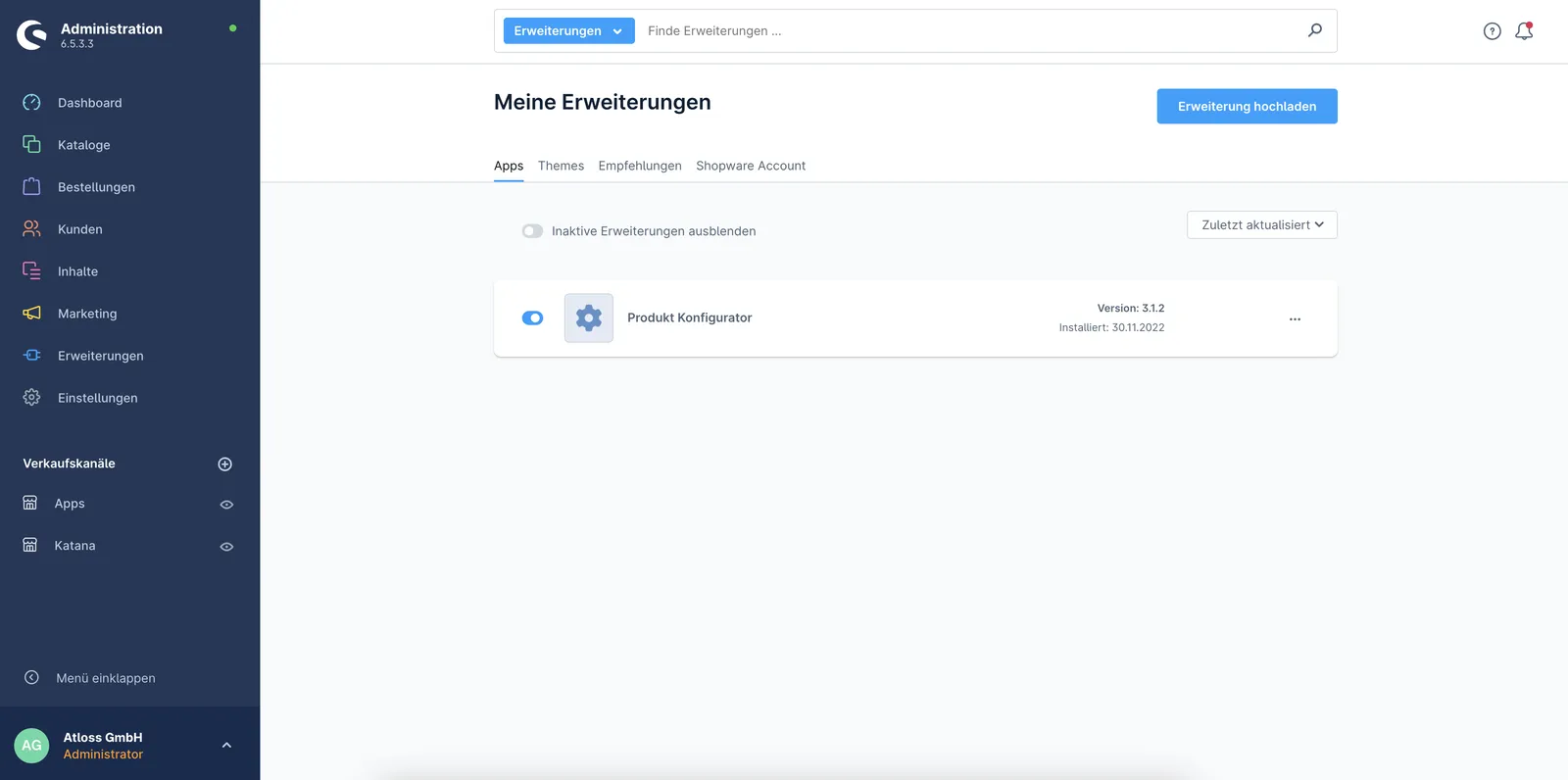1568x780 pixels.
Task: Switch to the Empfehlungen tab
Action: (x=640, y=166)
